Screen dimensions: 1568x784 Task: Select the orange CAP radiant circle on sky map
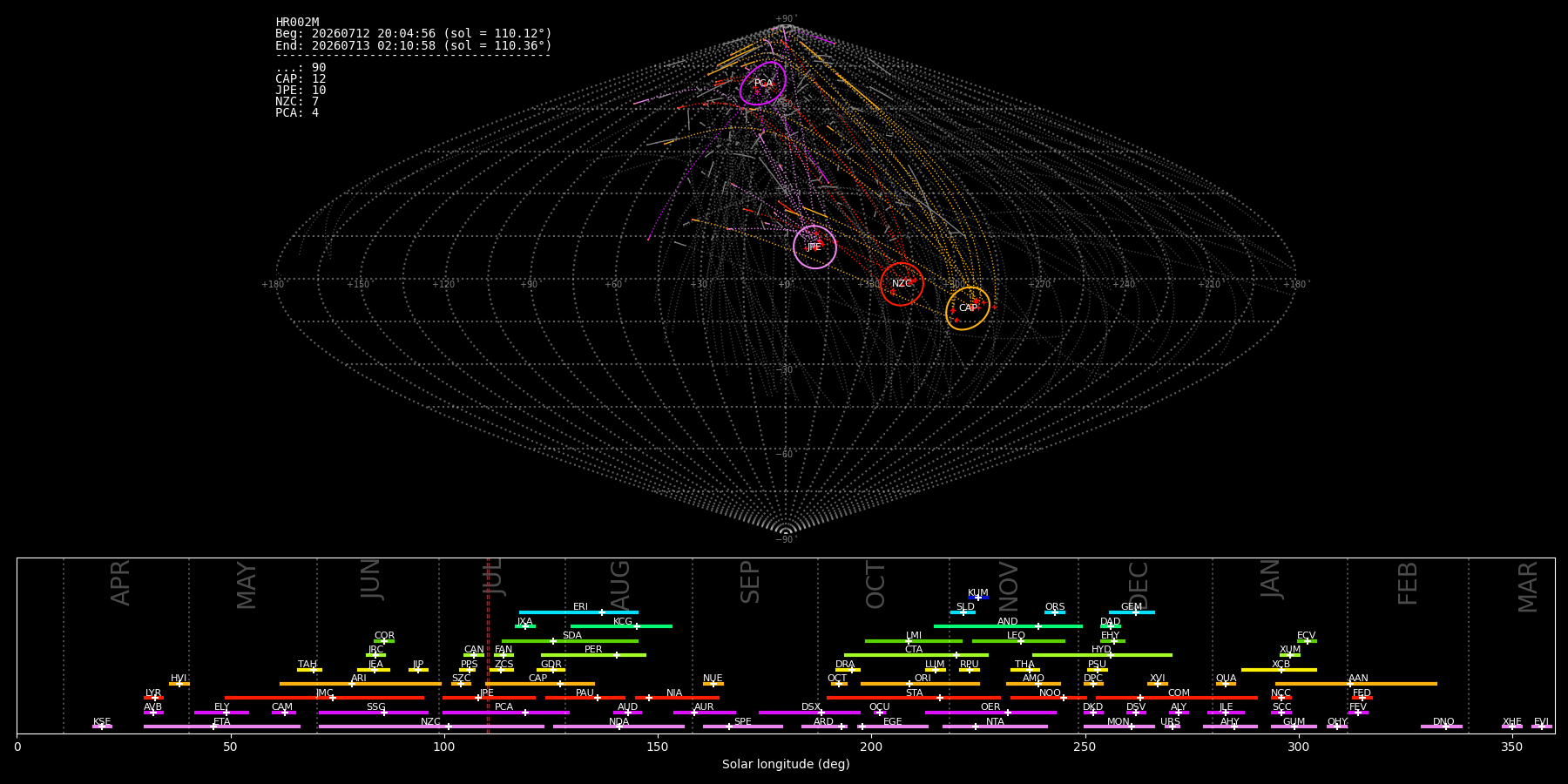968,308
